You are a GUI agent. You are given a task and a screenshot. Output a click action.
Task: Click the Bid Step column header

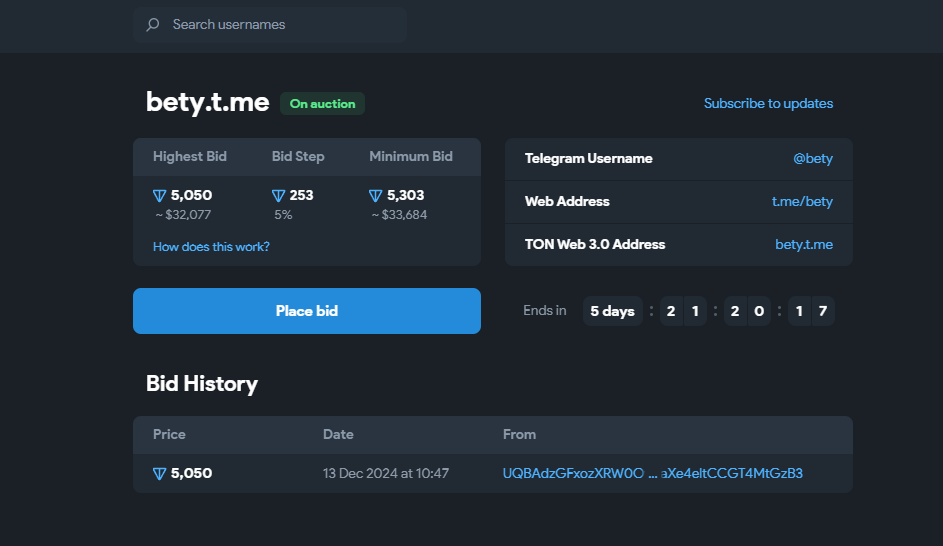click(298, 156)
